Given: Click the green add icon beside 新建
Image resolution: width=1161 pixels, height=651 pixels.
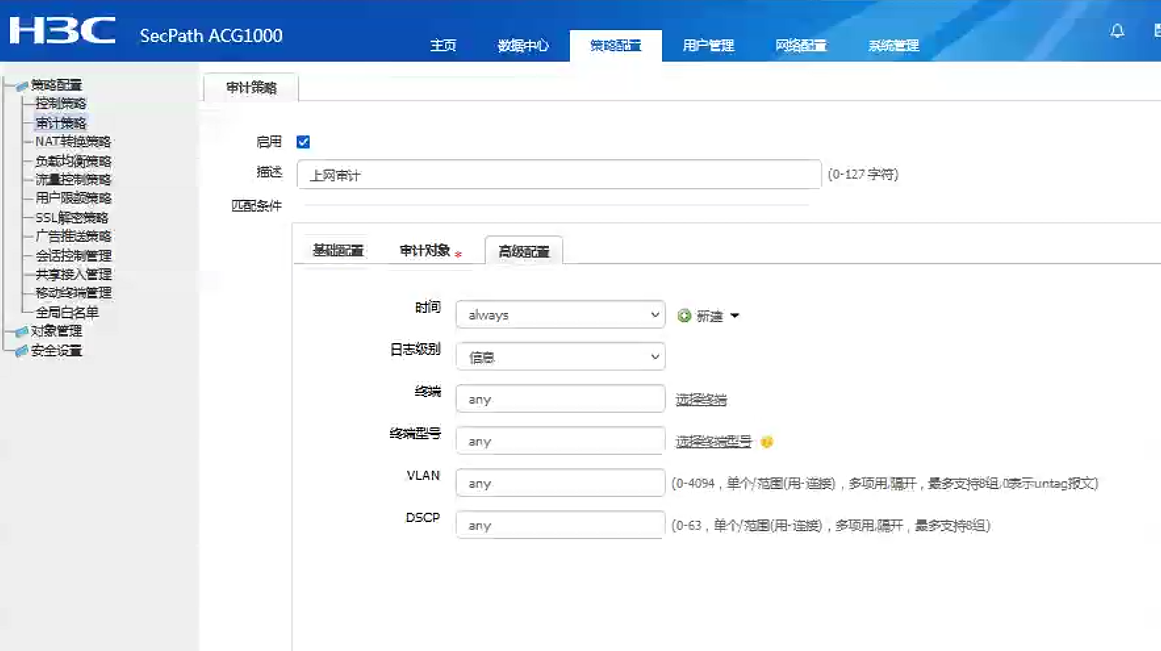Looking at the screenshot, I should (x=684, y=316).
